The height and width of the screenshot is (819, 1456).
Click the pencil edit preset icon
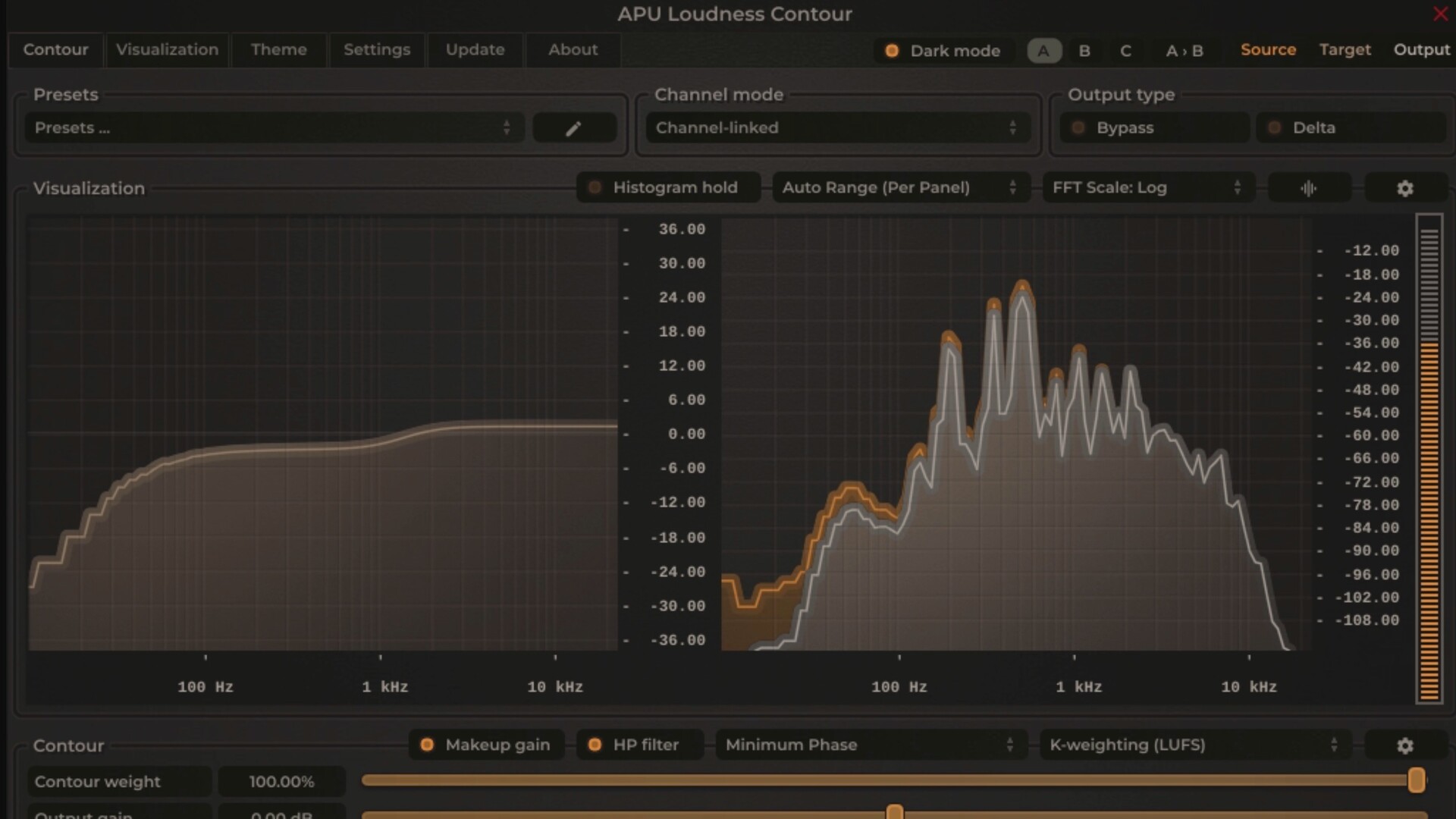click(x=574, y=128)
